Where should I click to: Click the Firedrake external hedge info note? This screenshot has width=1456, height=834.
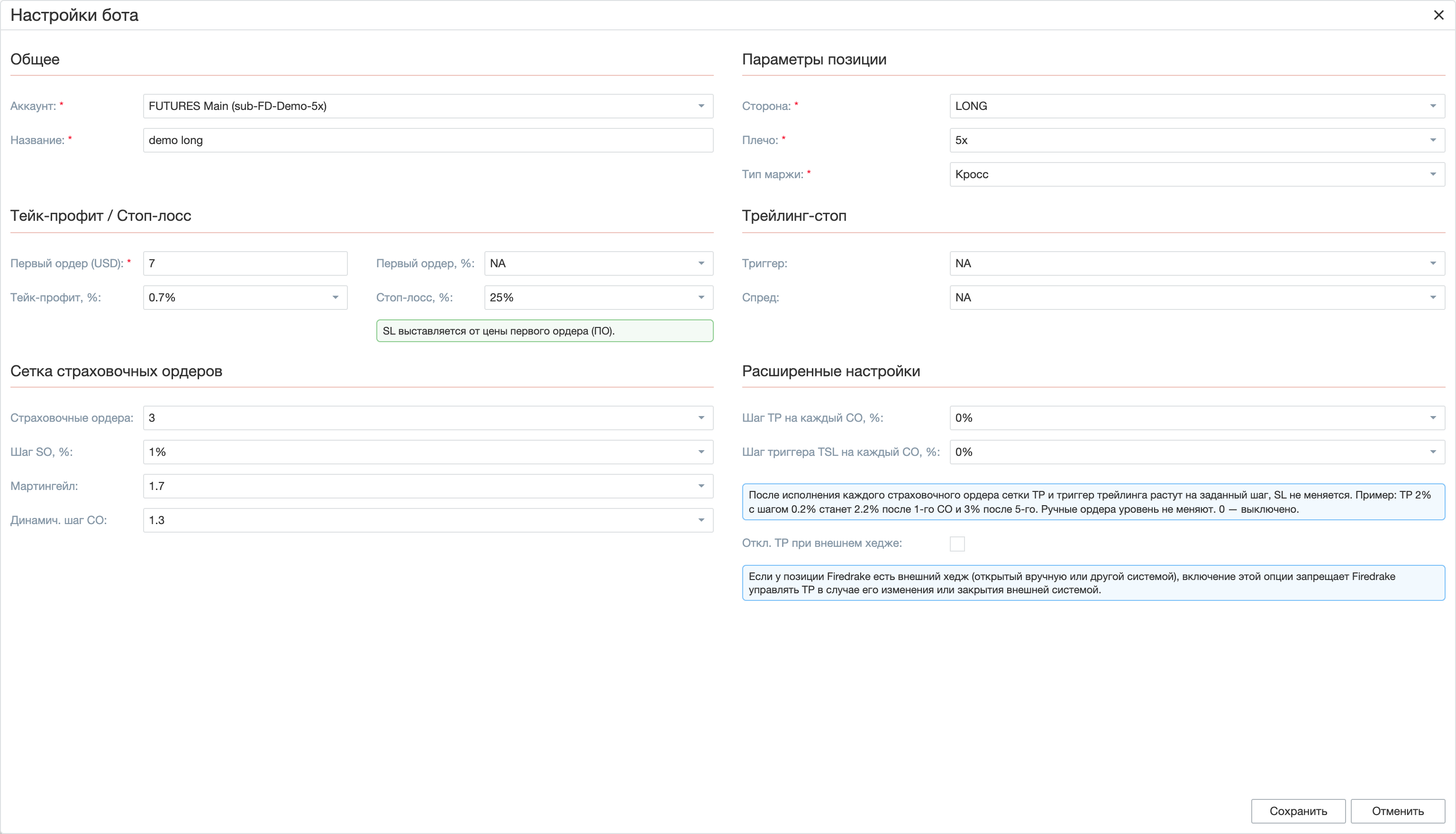coord(1093,583)
